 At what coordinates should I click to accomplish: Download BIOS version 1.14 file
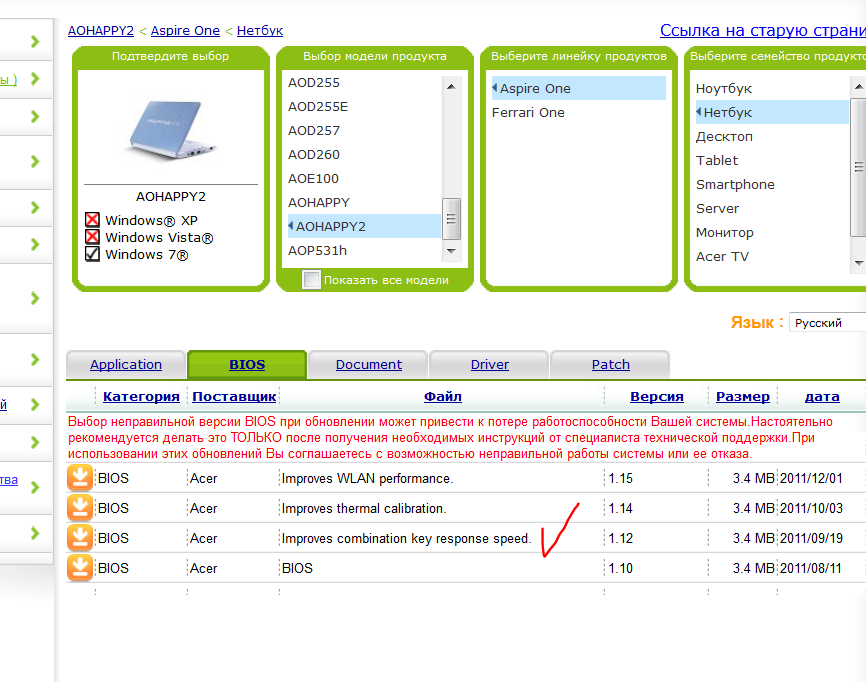click(80, 508)
